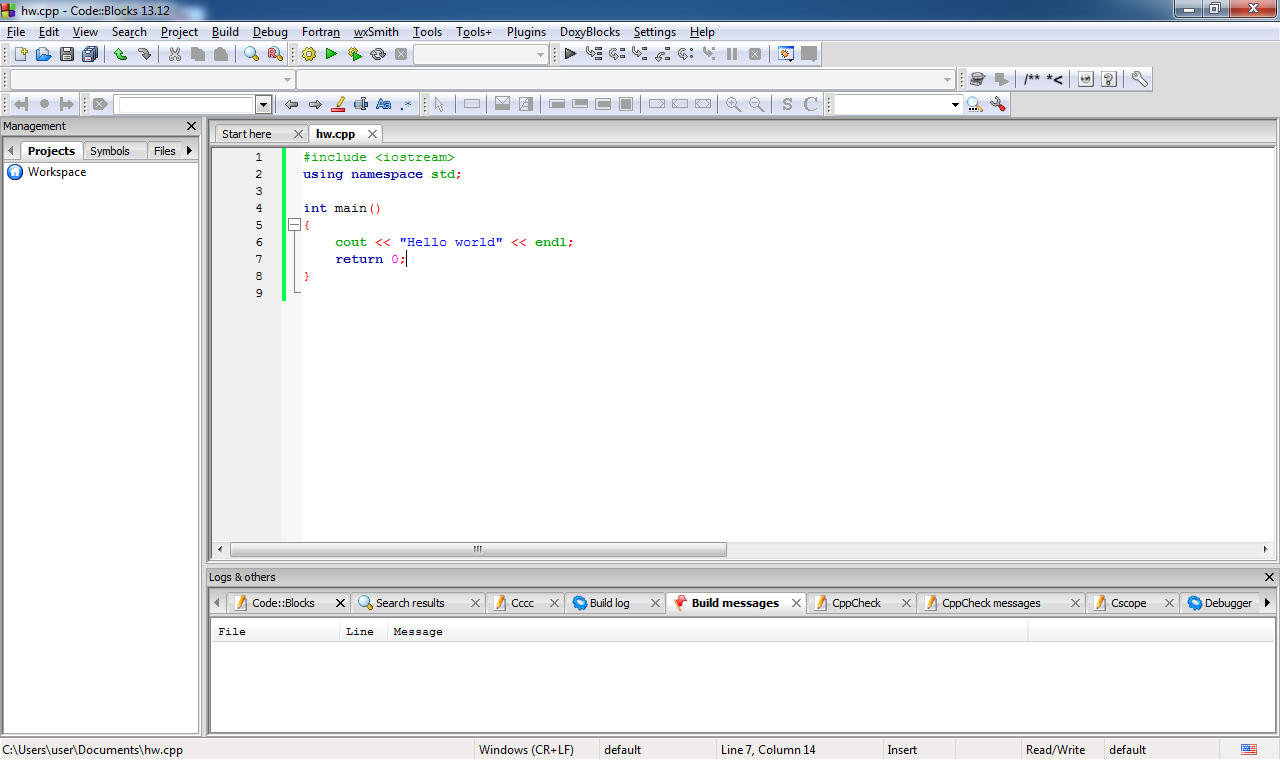Screen dimensions: 1280x763
Task: Click the Redo arrow icon
Action: [144, 54]
